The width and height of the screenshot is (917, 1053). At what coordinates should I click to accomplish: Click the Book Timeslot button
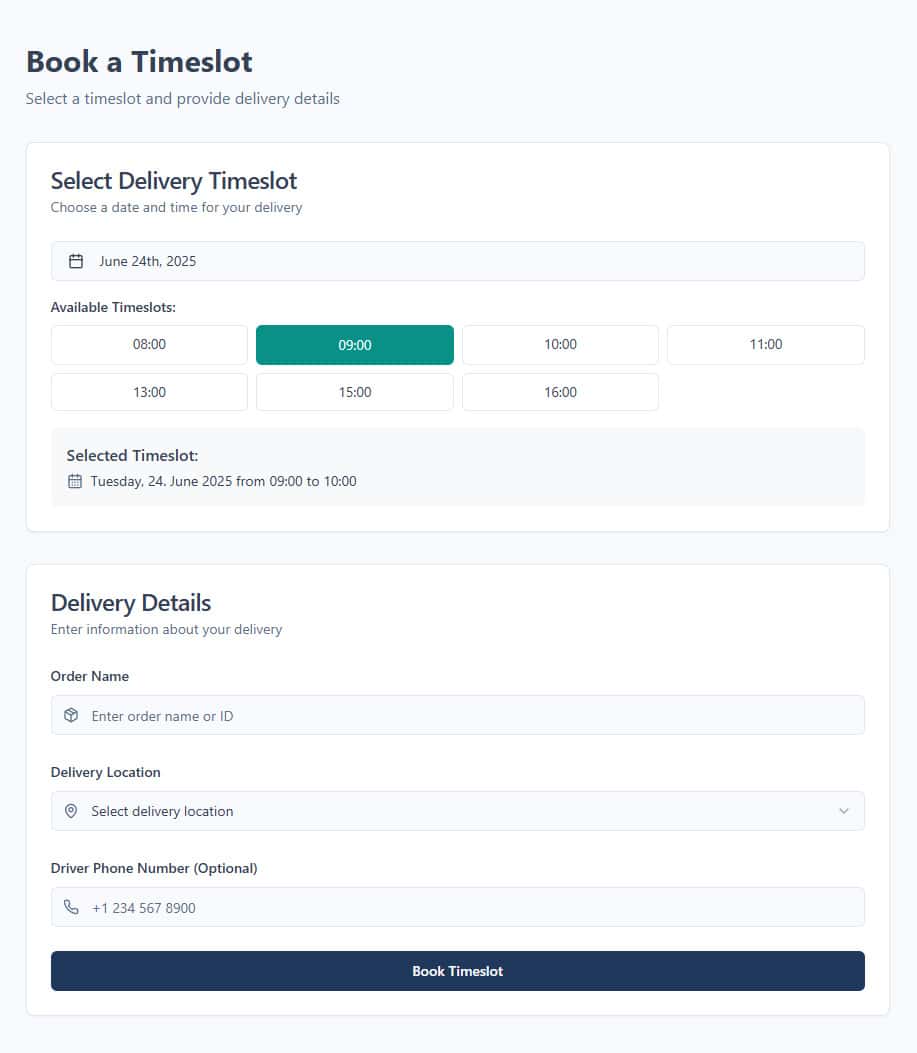tap(457, 970)
